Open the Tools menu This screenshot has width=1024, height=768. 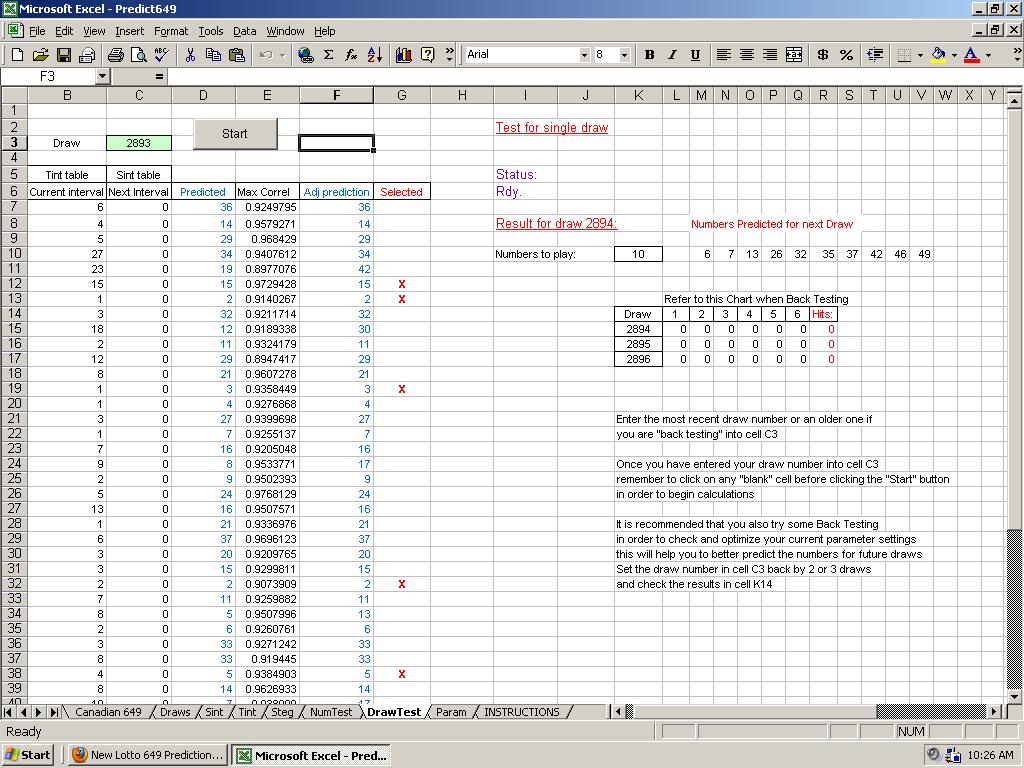210,31
